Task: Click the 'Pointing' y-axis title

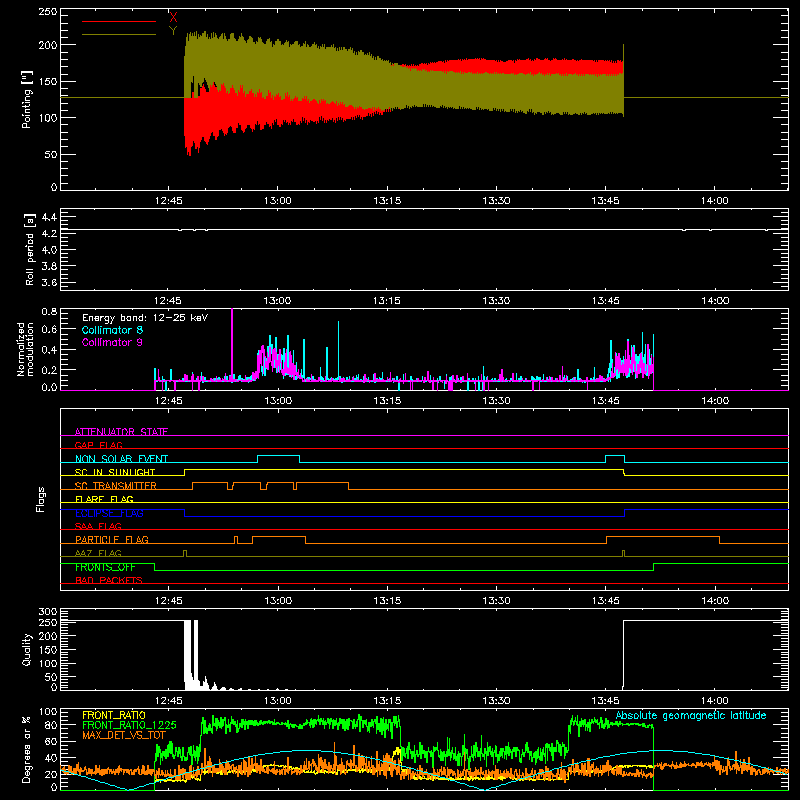Action: (27, 100)
